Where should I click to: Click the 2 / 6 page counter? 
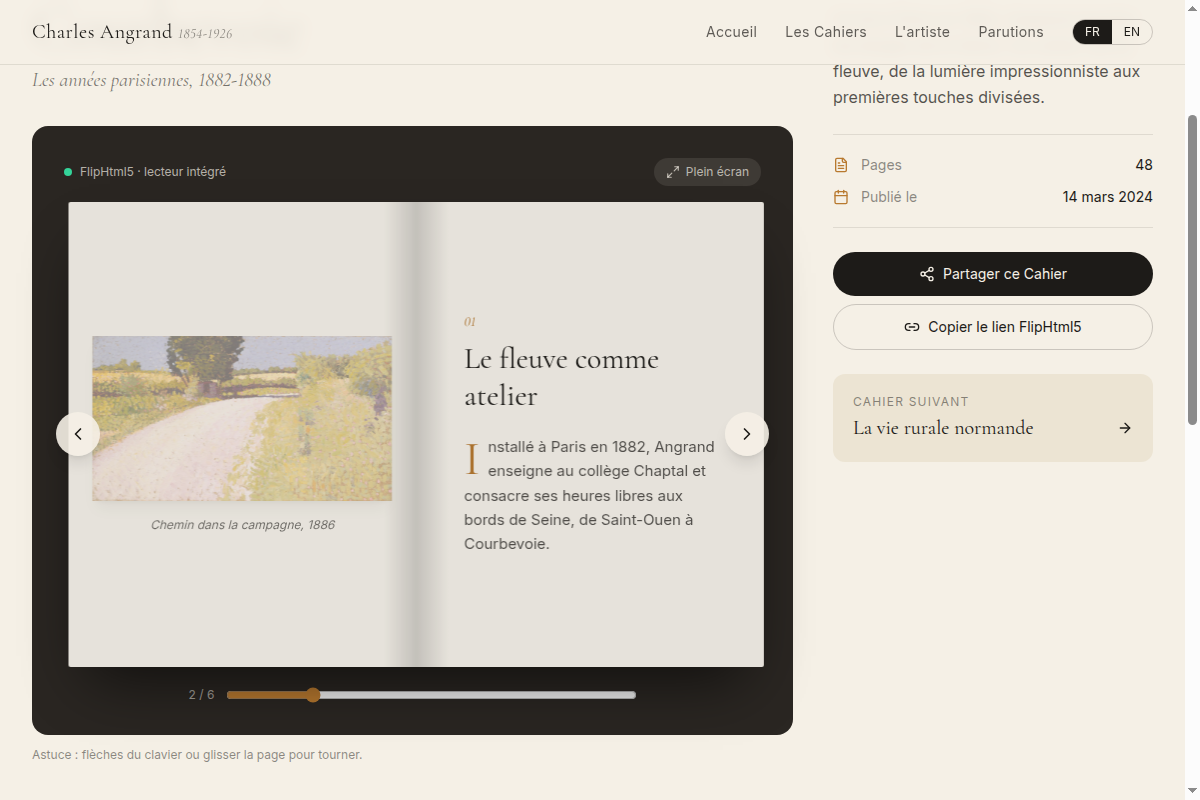click(x=201, y=695)
